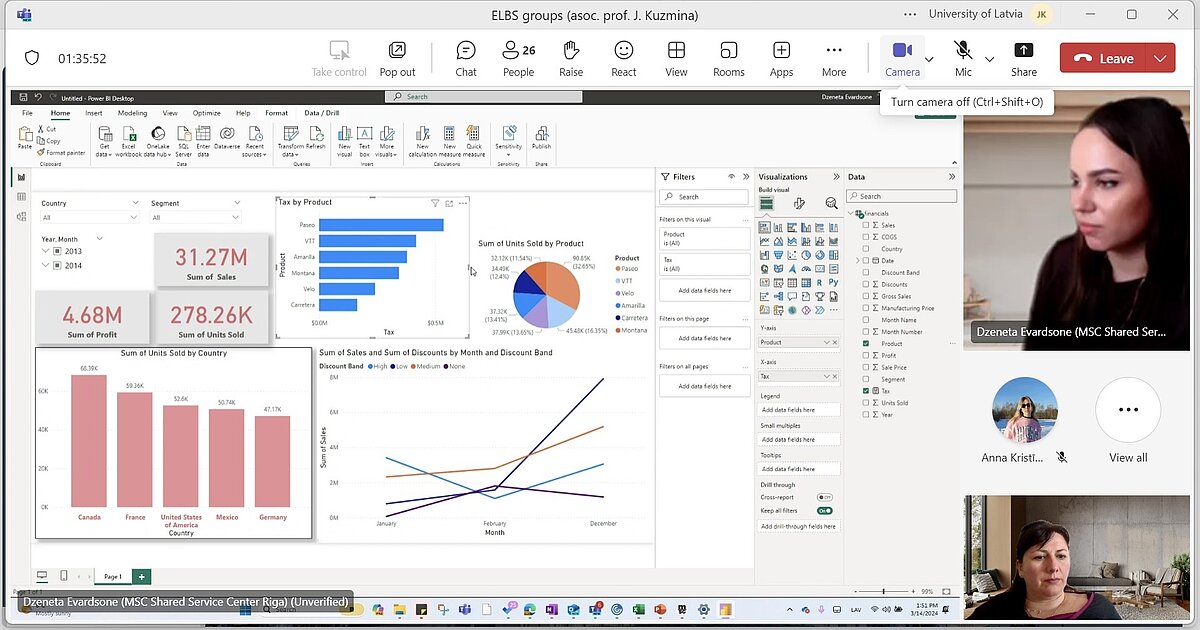
Task: Switch to the Data / Drill tab
Action: (x=322, y=113)
